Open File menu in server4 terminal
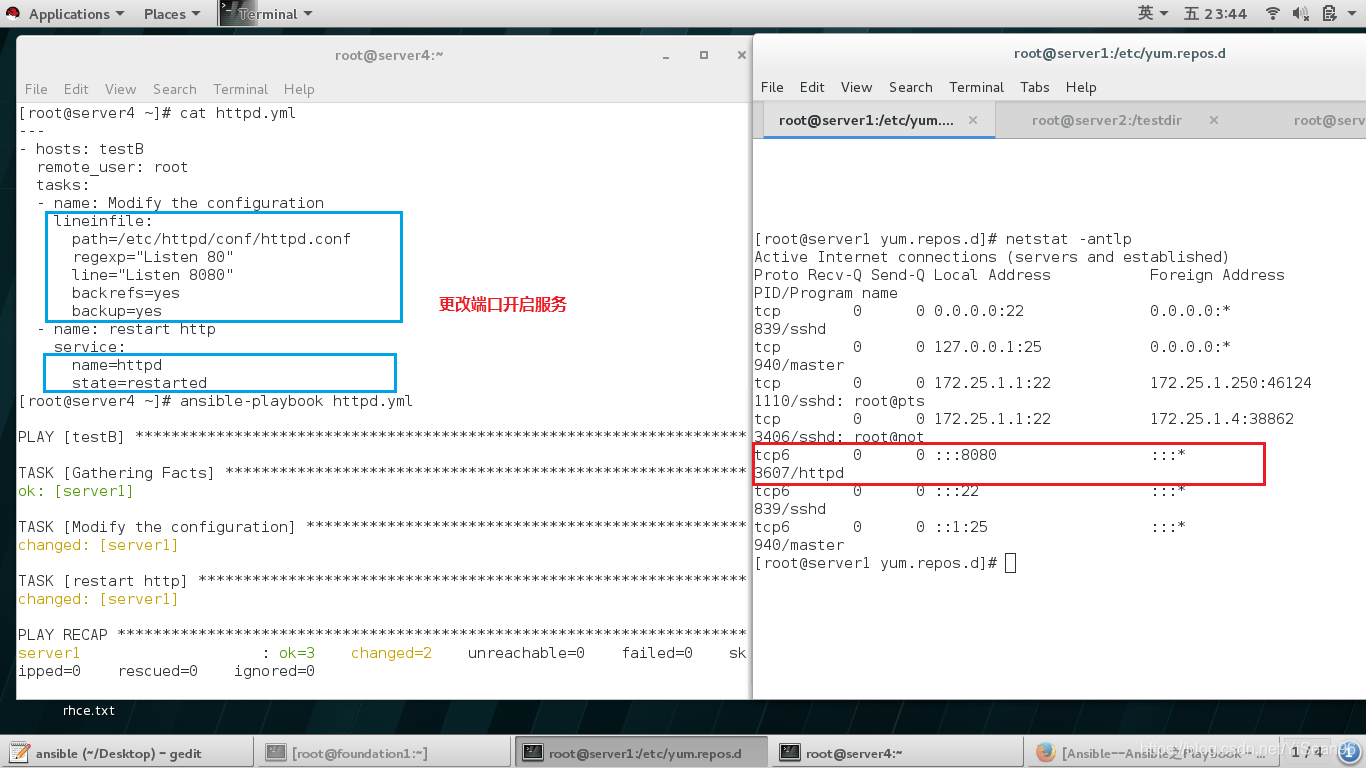The width and height of the screenshot is (1366, 768). (36, 89)
